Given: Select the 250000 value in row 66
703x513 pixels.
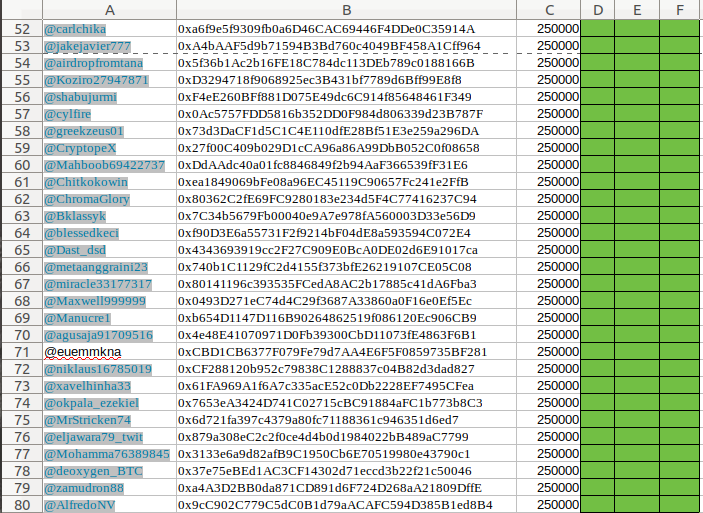Looking at the screenshot, I should (x=549, y=267).
